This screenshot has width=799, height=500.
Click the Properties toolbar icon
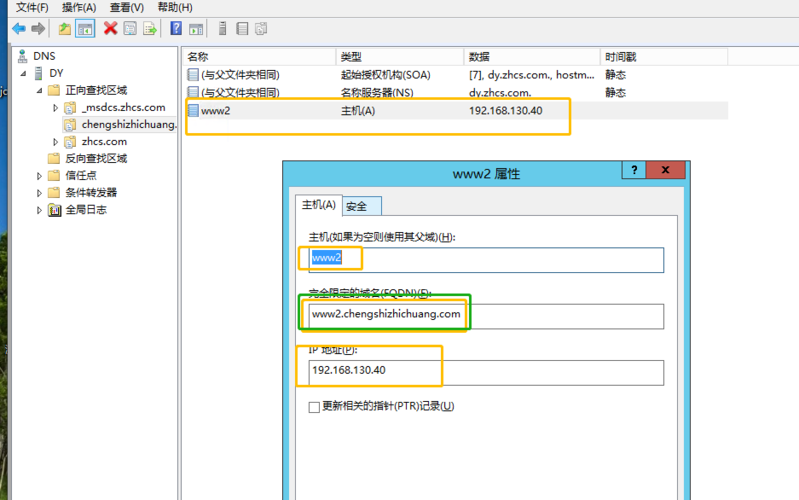pyautogui.click(x=130, y=28)
